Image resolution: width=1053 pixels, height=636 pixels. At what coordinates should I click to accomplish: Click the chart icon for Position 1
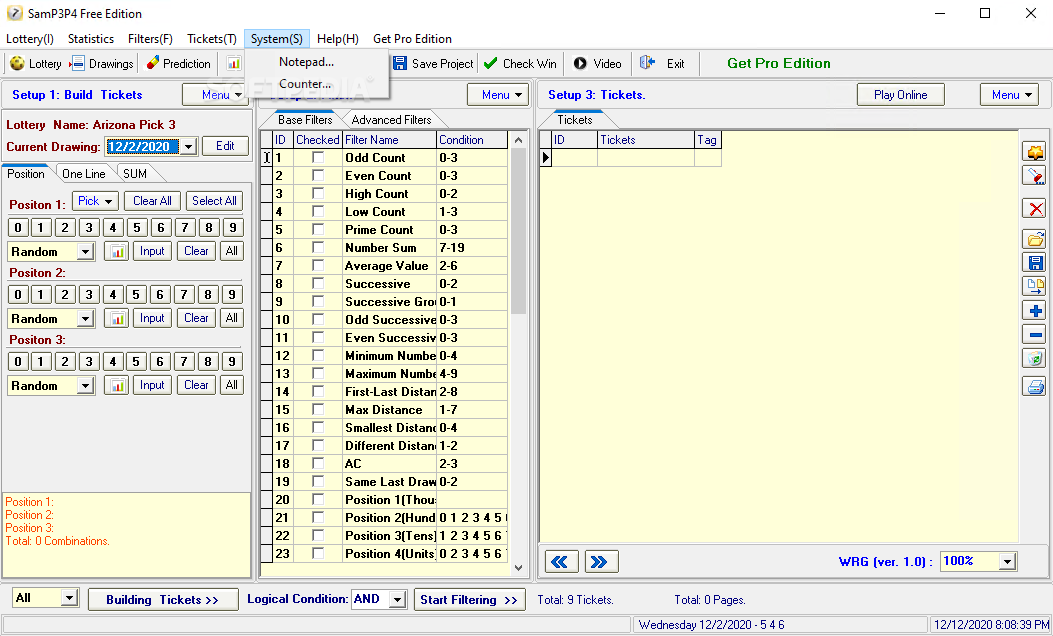pos(116,251)
